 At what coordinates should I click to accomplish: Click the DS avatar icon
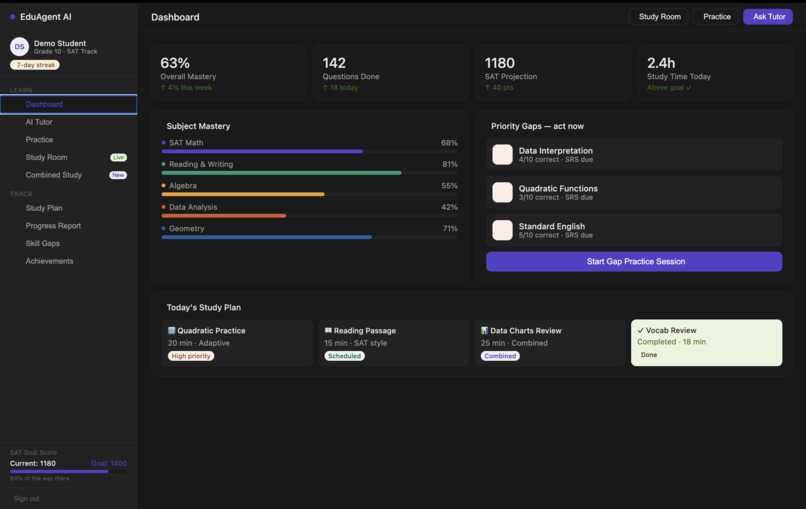coord(19,47)
